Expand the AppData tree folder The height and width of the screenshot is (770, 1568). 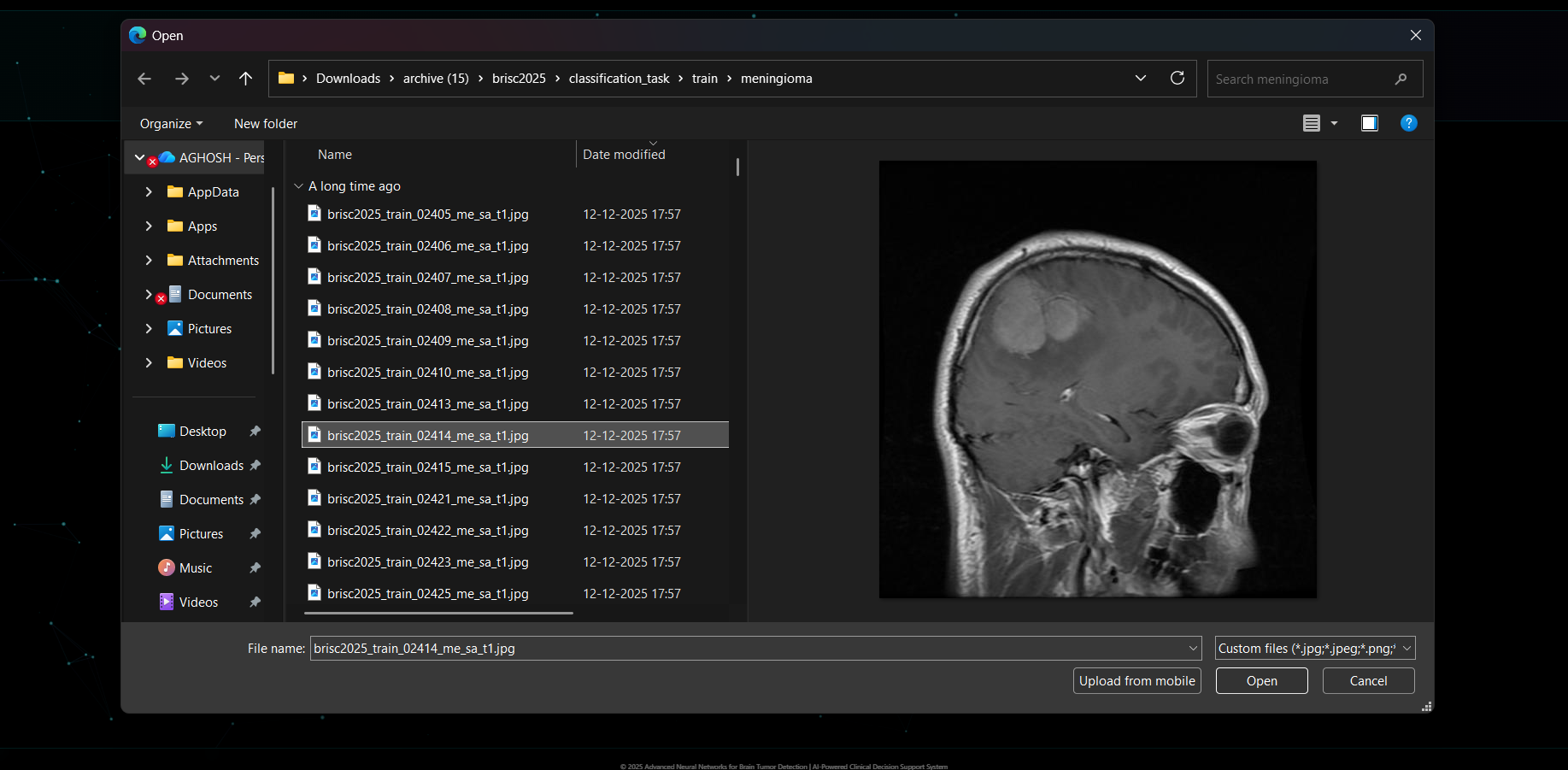149,192
